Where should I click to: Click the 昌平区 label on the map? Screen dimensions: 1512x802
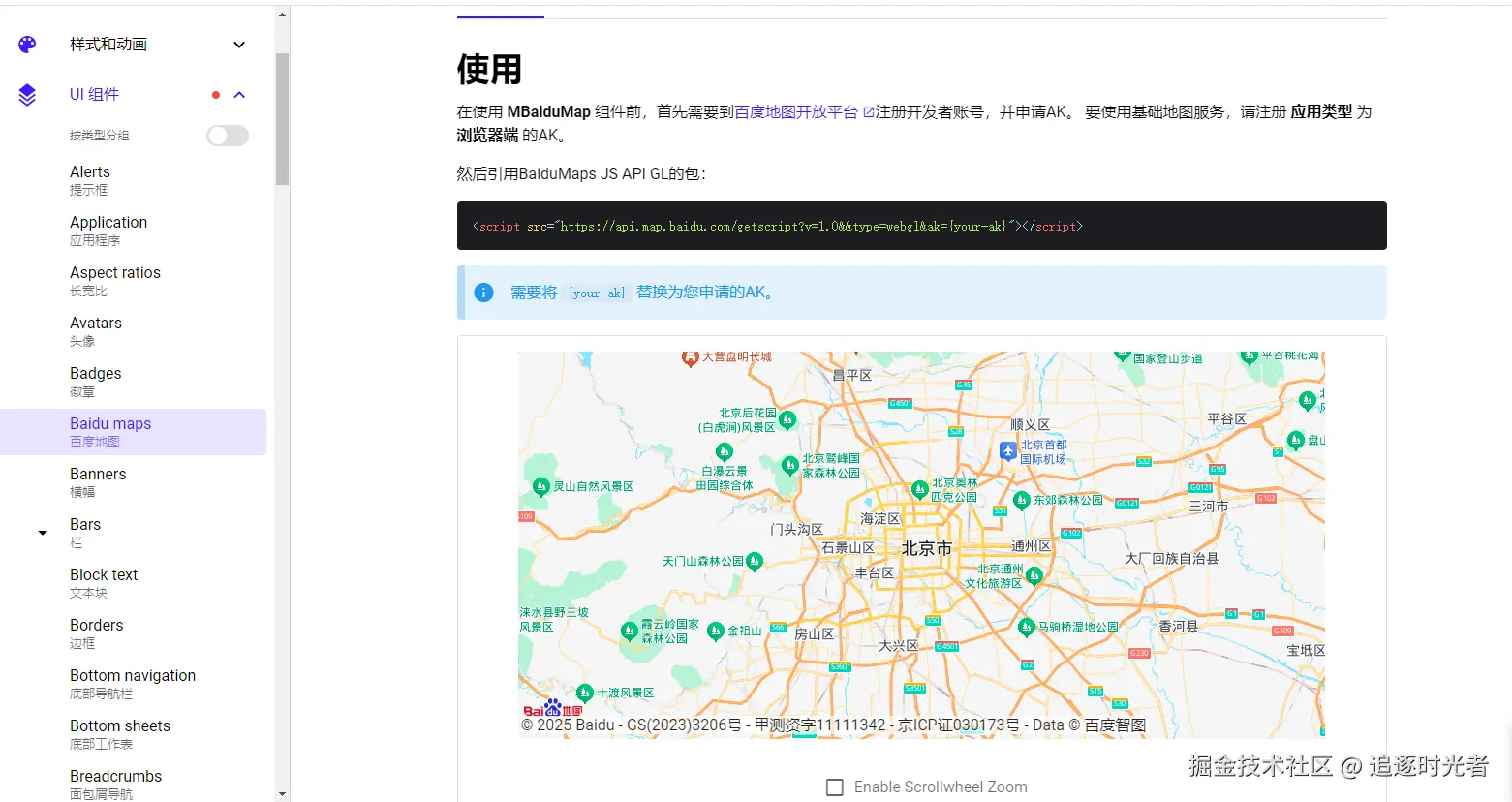coord(852,375)
